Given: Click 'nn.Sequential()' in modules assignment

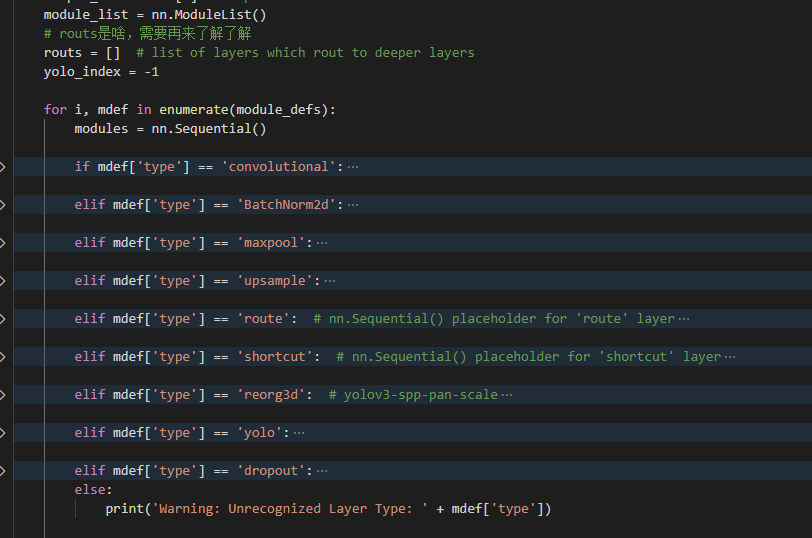Looking at the screenshot, I should (209, 129).
